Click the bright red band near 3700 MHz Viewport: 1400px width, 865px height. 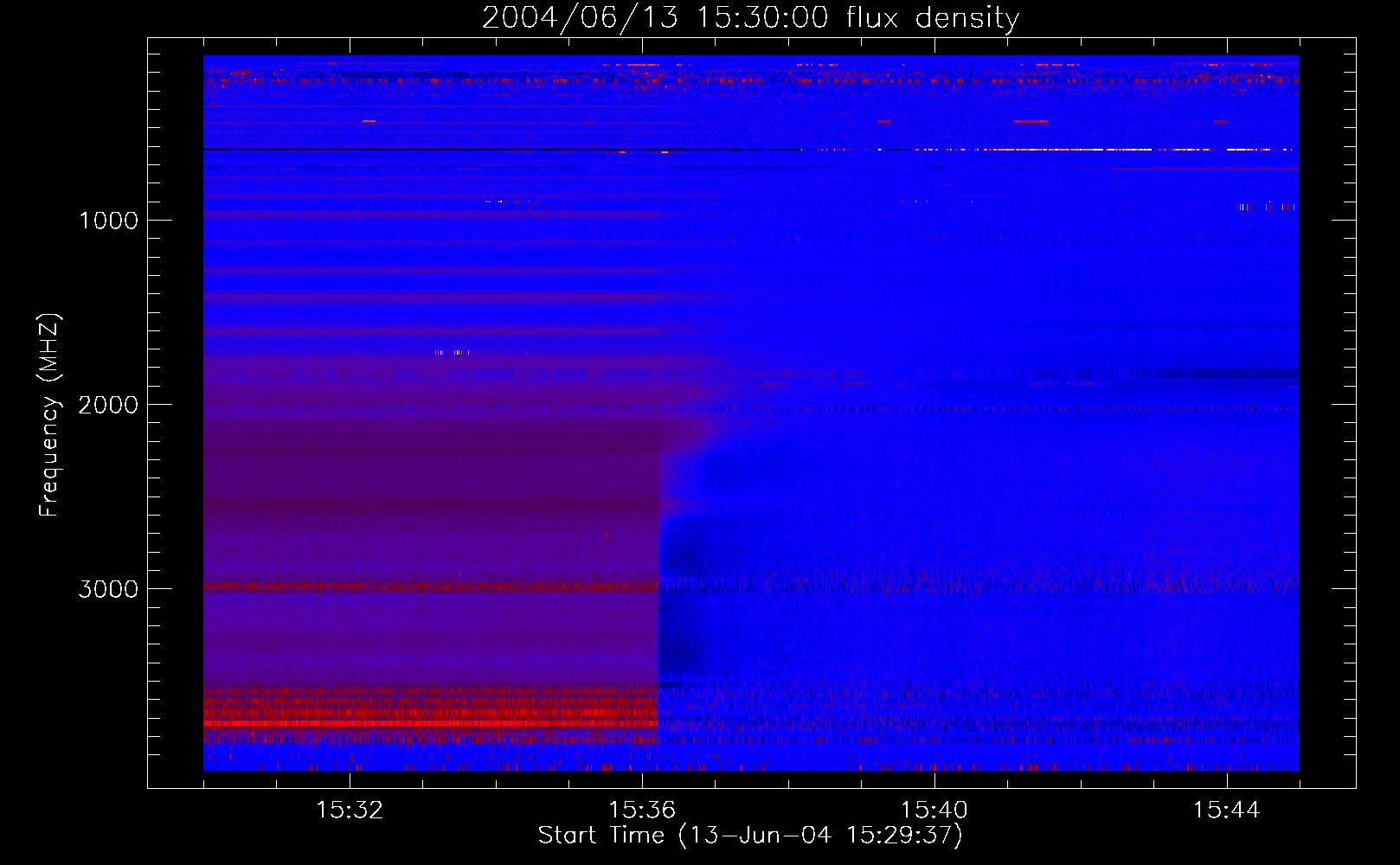(431, 722)
